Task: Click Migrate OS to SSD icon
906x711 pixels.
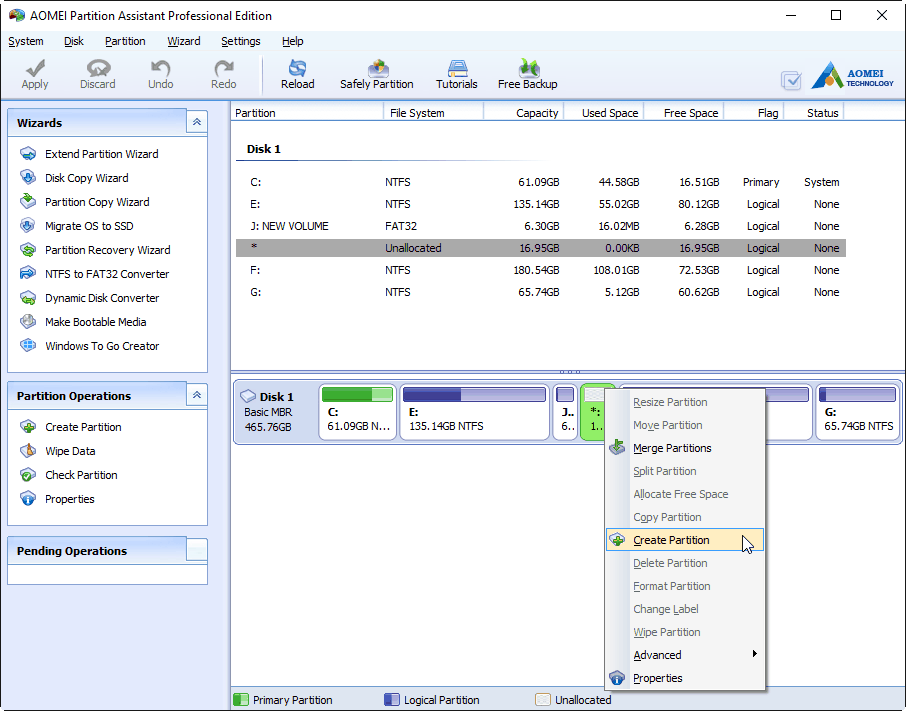Action: (x=28, y=225)
